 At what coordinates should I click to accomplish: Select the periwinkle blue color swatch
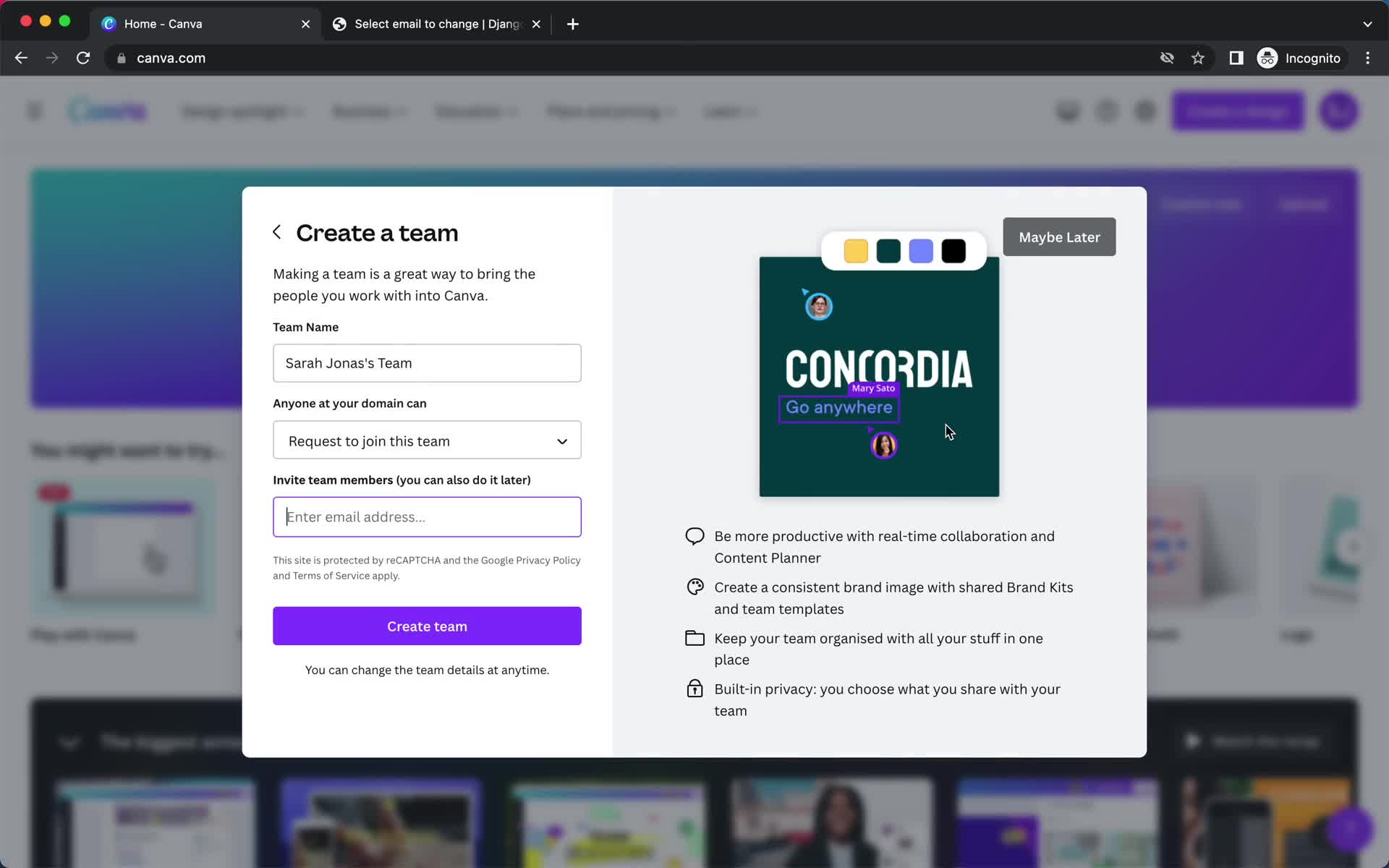coord(921,251)
